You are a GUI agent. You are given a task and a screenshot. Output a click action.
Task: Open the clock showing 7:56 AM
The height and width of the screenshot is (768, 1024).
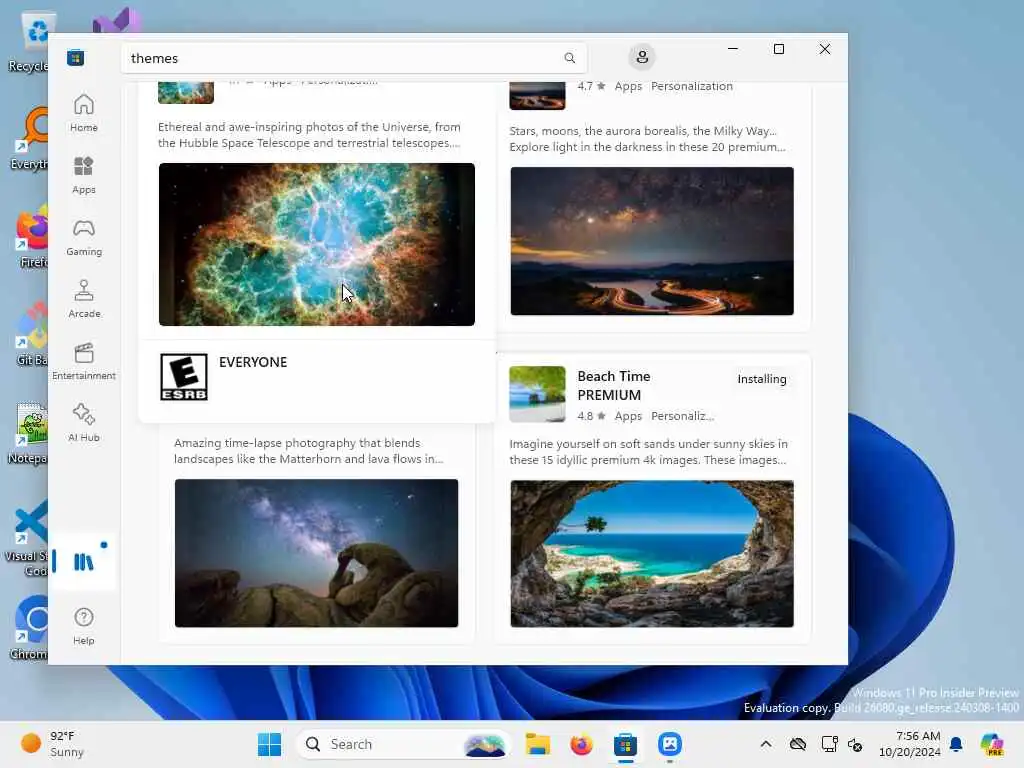click(910, 744)
